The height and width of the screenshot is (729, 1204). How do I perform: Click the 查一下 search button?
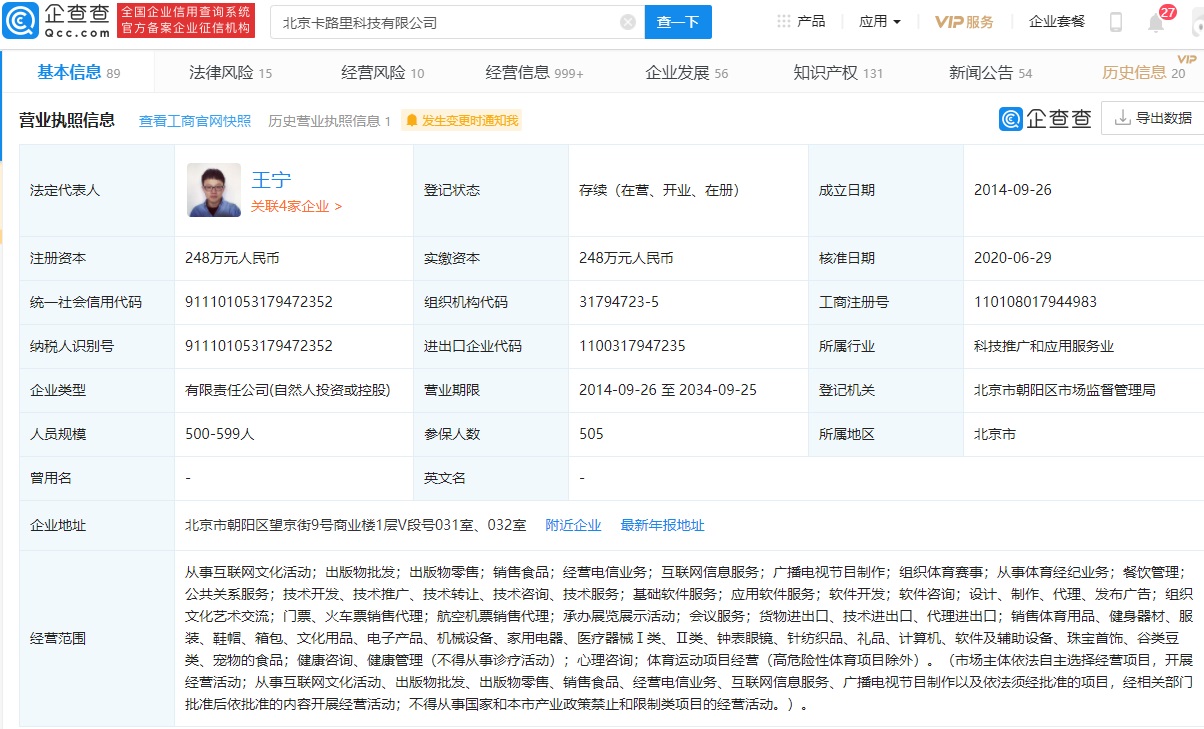pos(678,21)
